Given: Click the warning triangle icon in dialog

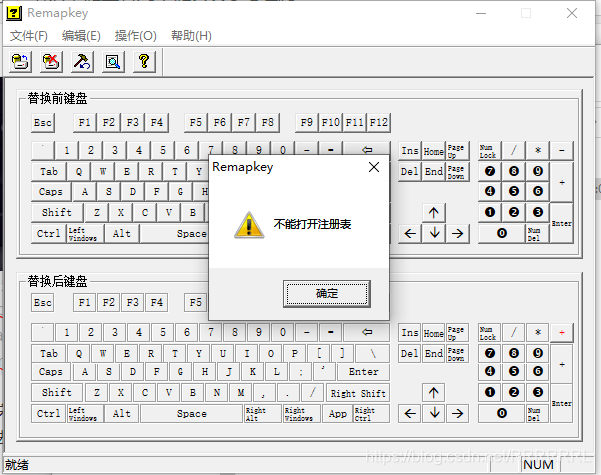Looking at the screenshot, I should [x=249, y=225].
